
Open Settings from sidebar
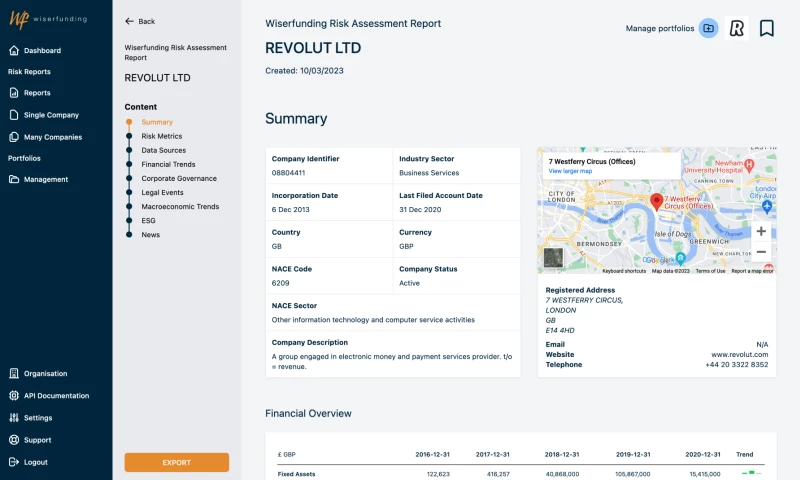pos(38,418)
